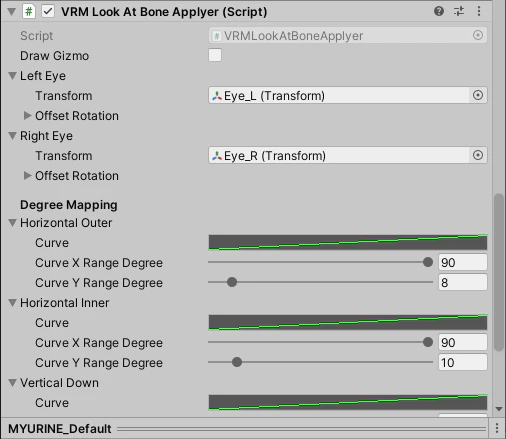This screenshot has width=506, height=439.
Task: Expand Left Eye Offset Rotation
Action: 27,116
